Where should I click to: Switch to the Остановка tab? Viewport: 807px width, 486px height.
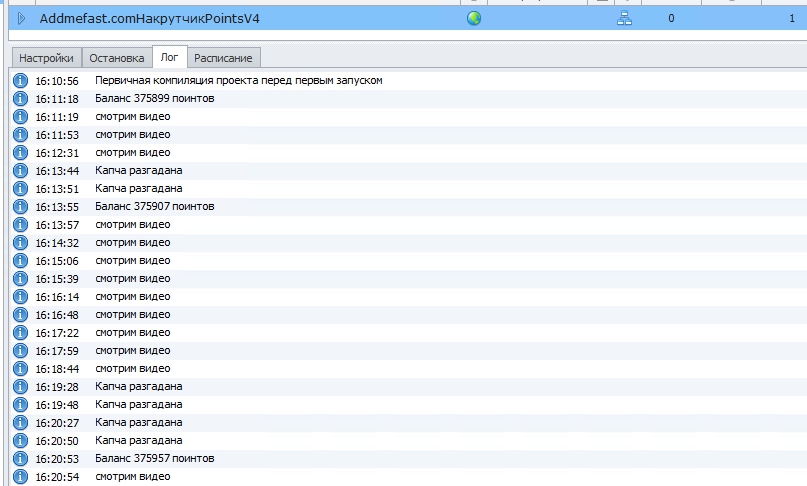click(x=117, y=58)
